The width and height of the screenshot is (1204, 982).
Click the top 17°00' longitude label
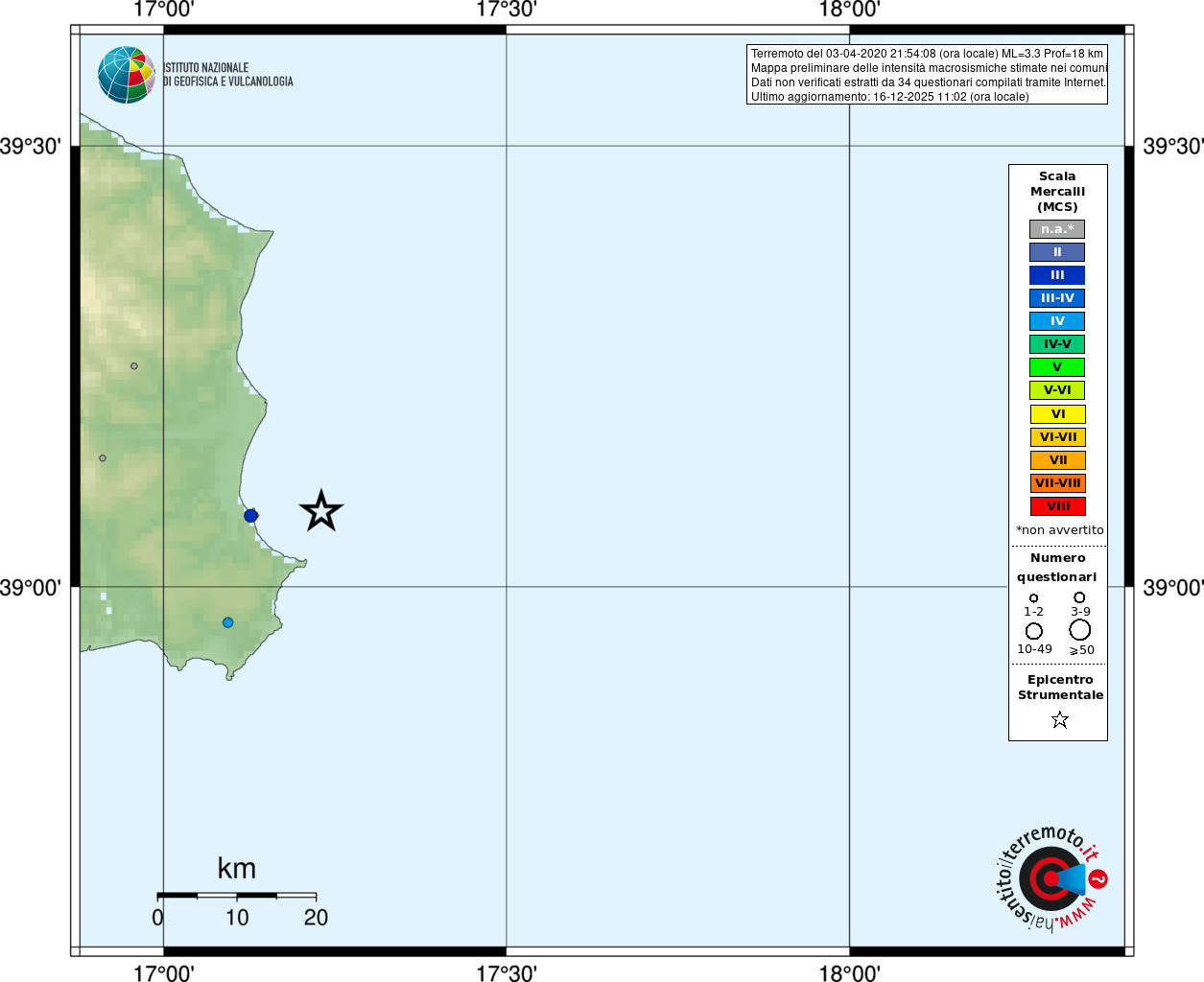(163, 10)
